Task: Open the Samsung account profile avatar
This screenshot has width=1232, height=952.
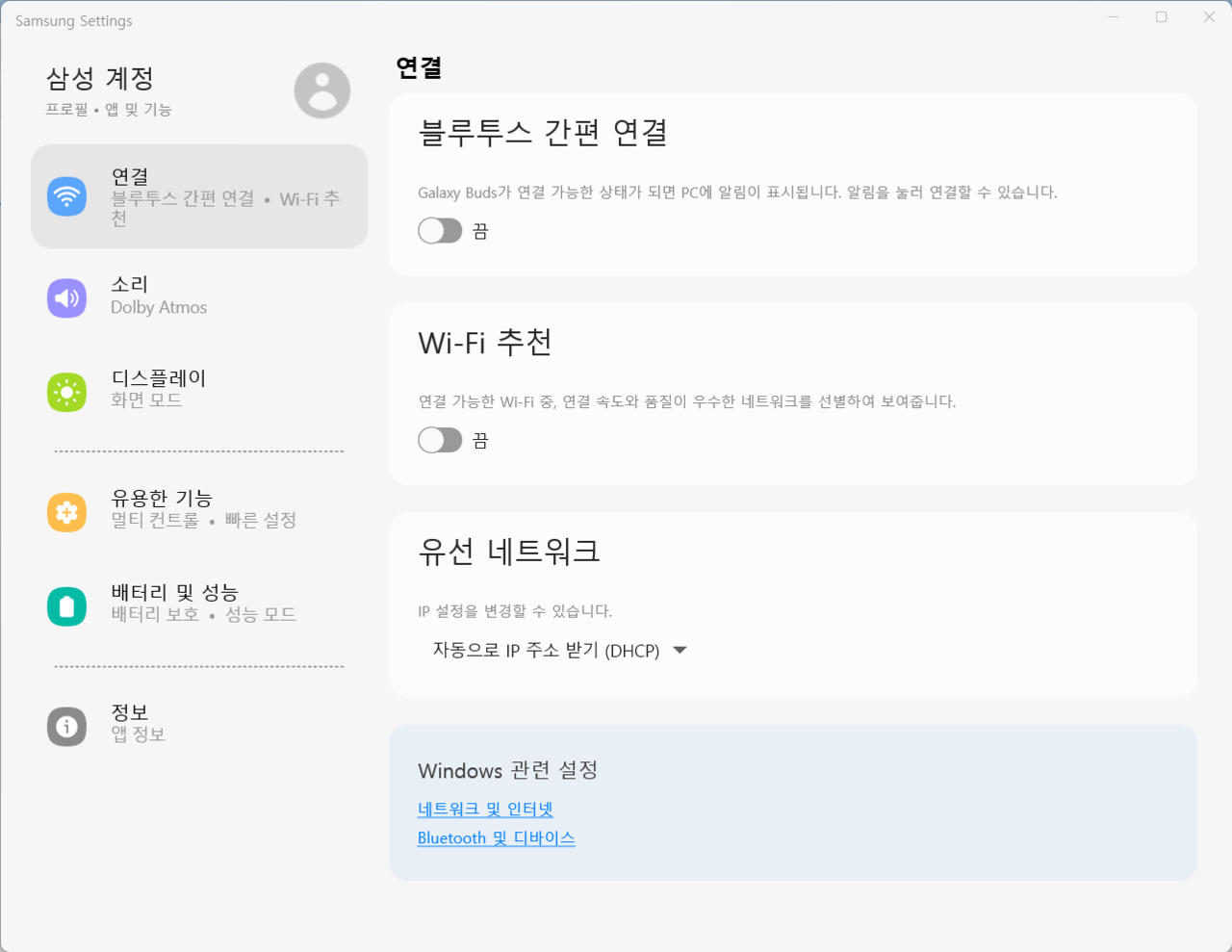Action: tap(321, 90)
